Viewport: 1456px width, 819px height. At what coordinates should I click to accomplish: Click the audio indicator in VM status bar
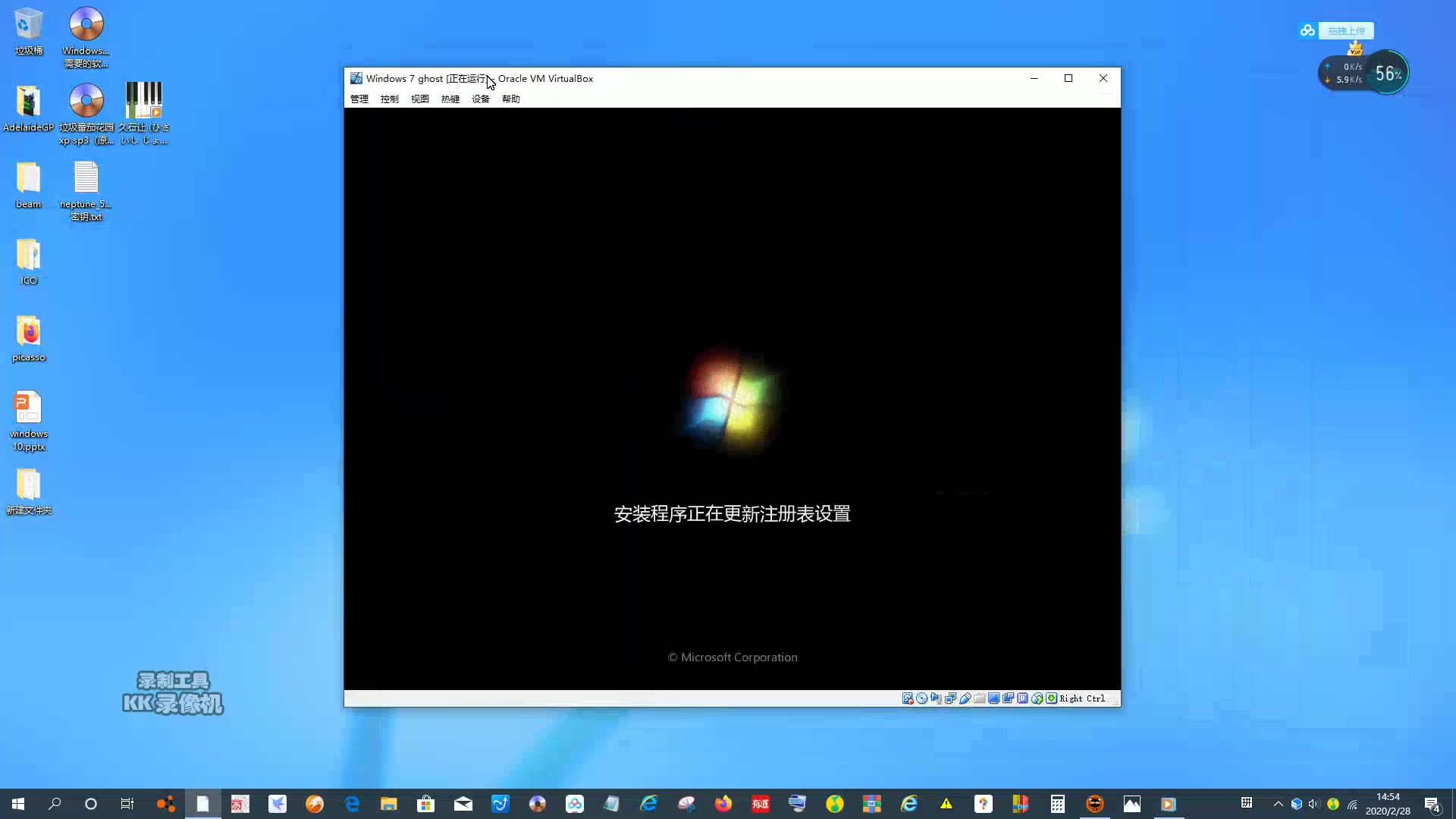[936, 698]
